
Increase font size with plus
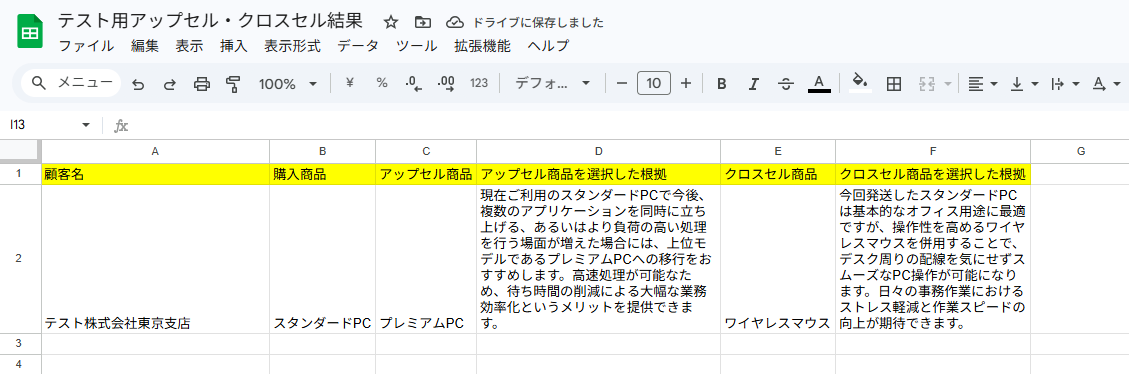pos(685,84)
